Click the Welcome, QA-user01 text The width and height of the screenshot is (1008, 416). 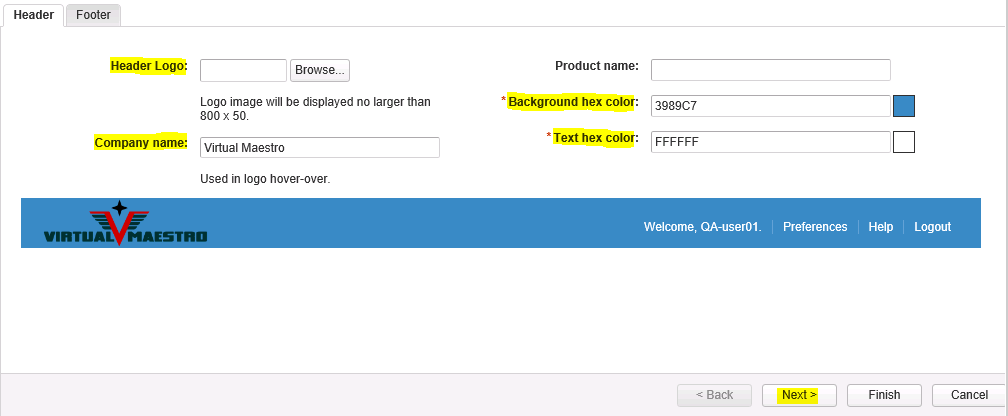[x=702, y=227]
